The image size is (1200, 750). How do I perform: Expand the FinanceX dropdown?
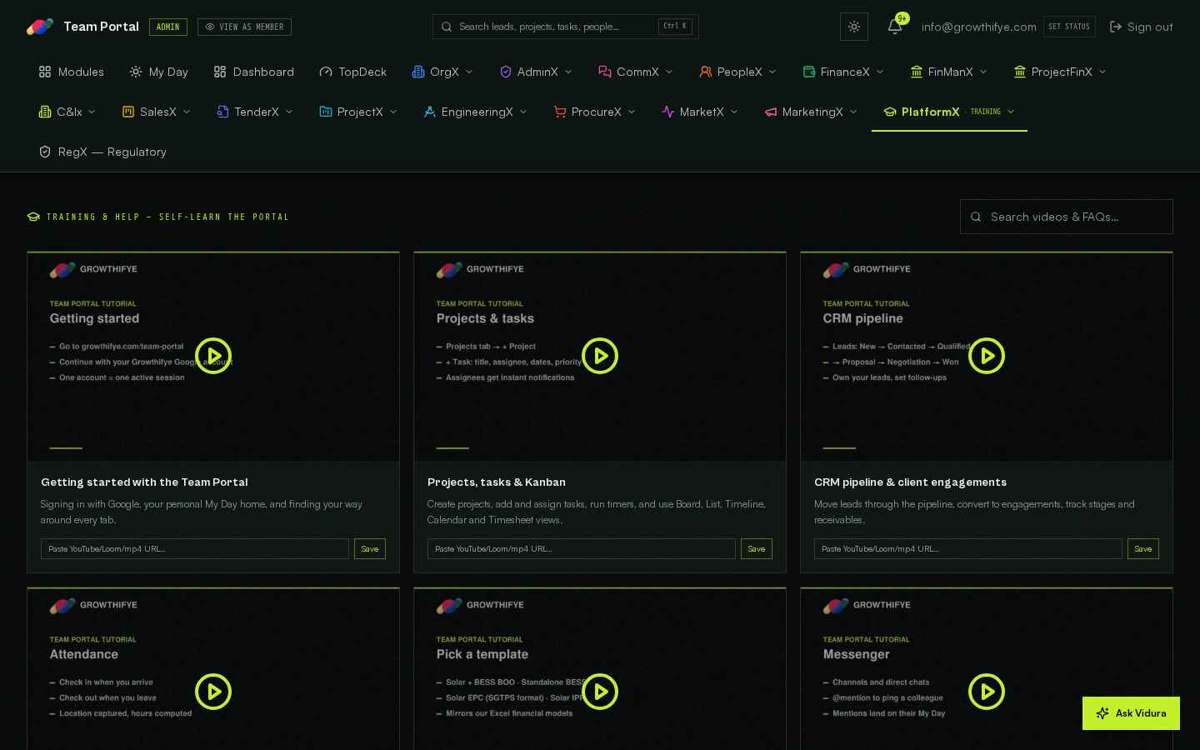coord(843,72)
